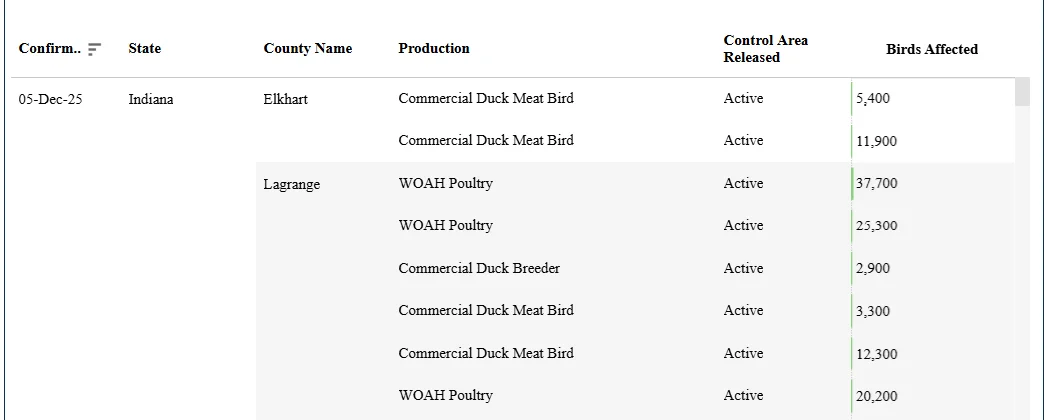Click the vertical scrollbar thumb
1047x420 pixels.
[x=1022, y=92]
